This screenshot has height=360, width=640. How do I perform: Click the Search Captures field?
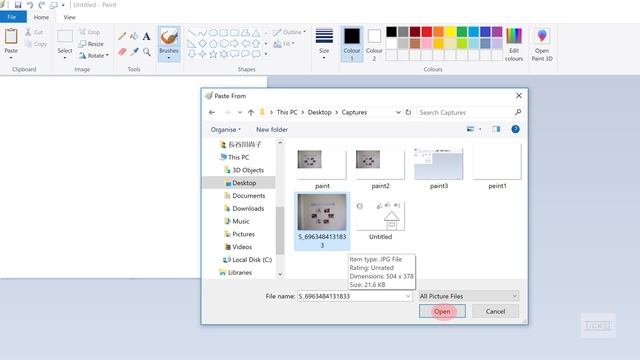[x=465, y=112]
